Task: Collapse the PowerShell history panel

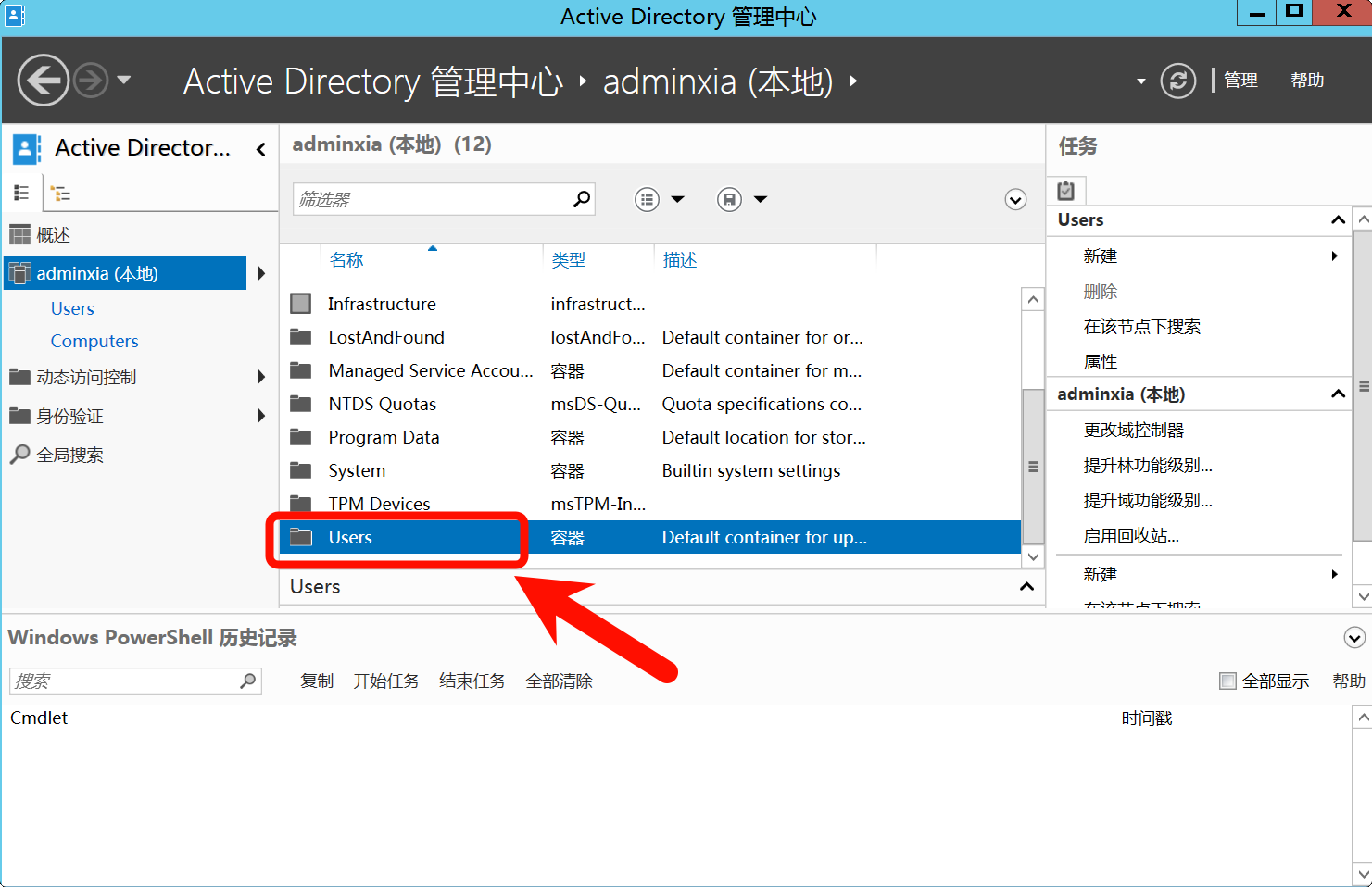Action: [1353, 638]
